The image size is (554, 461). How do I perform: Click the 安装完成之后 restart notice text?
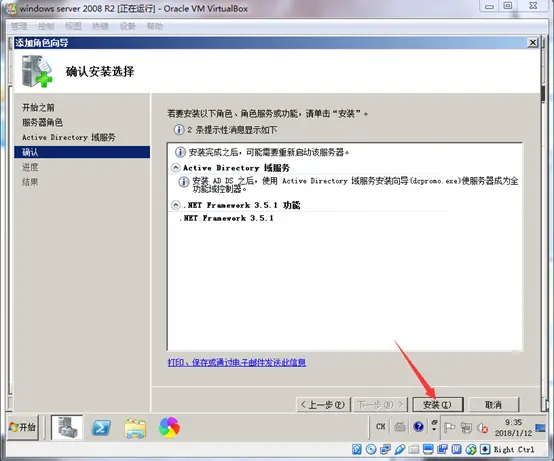(269, 152)
